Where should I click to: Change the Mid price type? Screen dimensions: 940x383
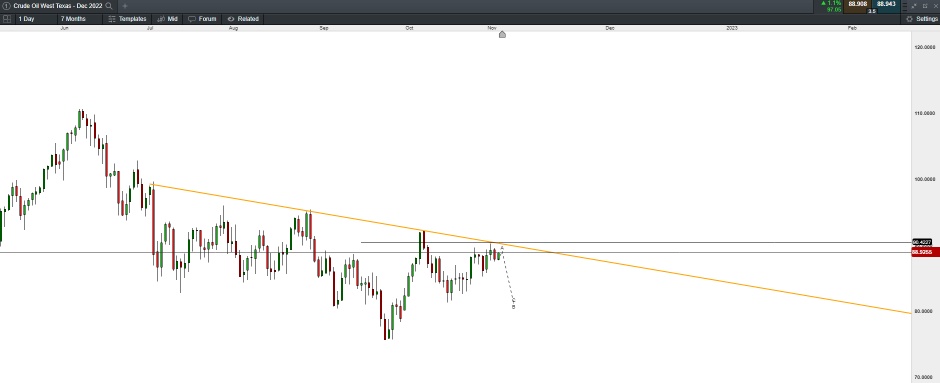(167, 19)
